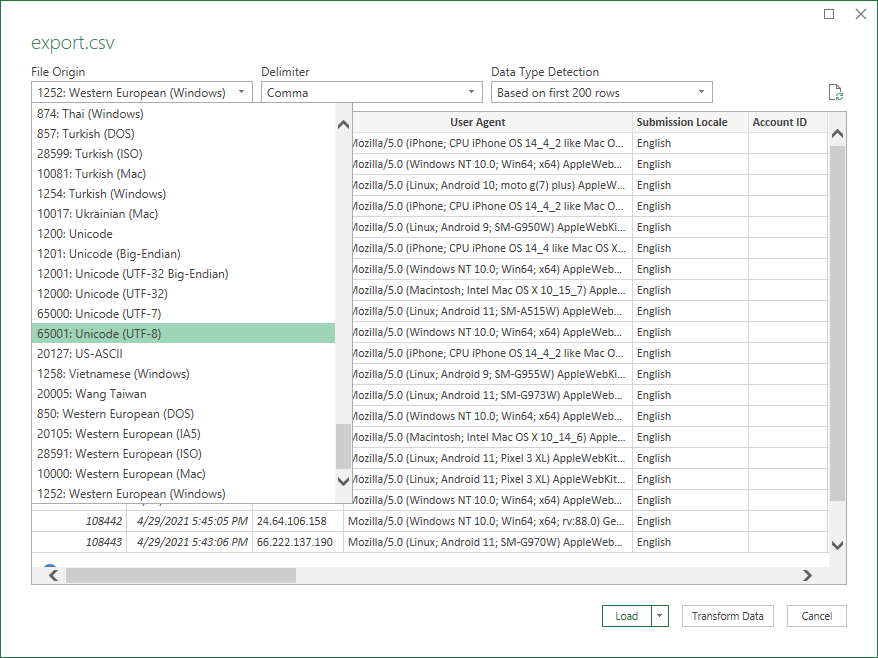878x658 pixels.
Task: Click the refresh preview file icon
Action: point(836,93)
